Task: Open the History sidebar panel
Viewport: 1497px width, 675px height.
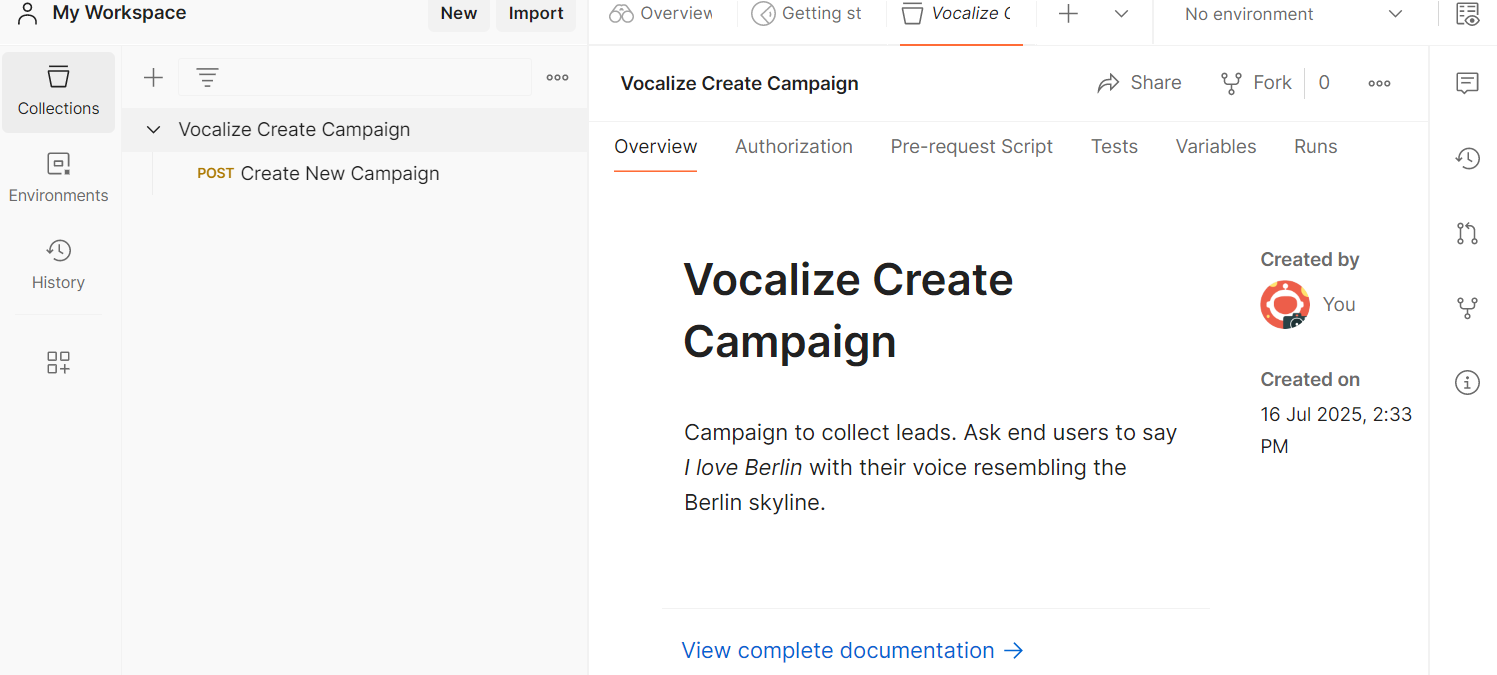Action: (59, 265)
